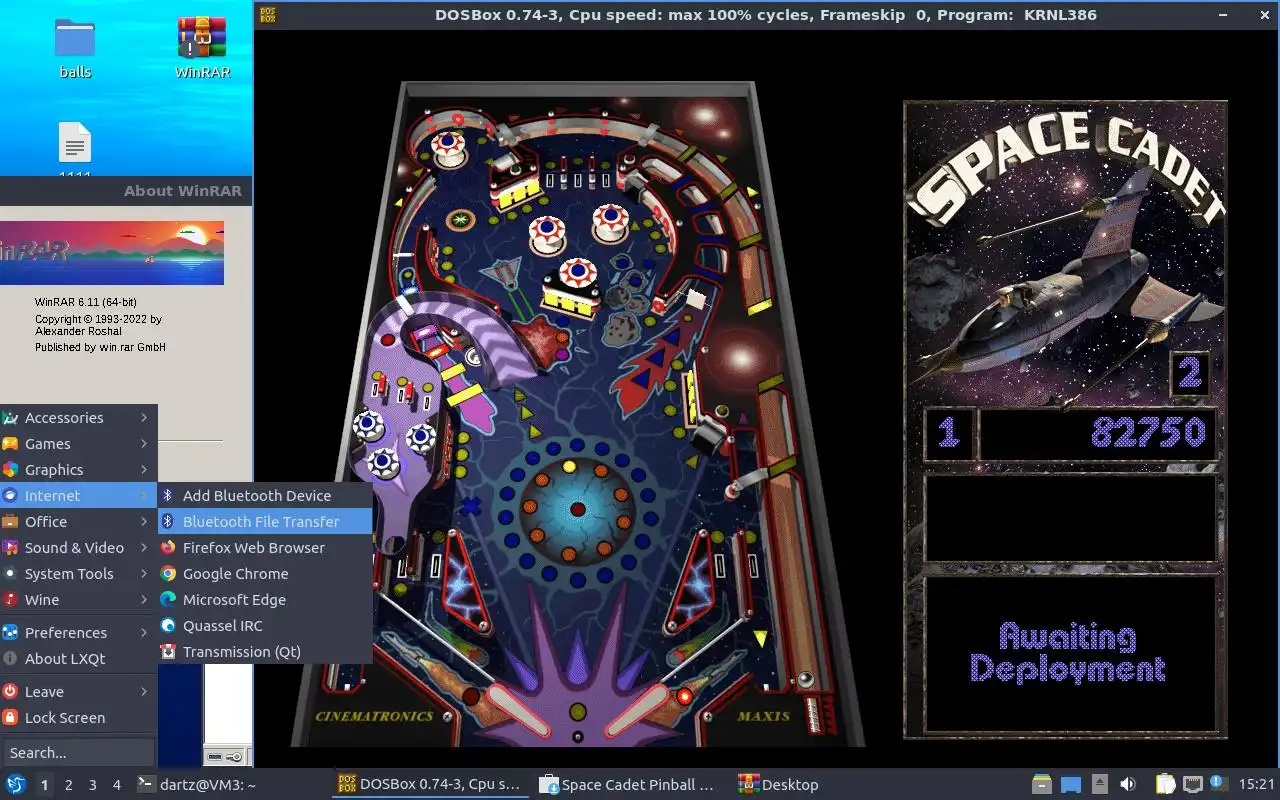Screen dimensions: 1280x800
Task: Activate the WinRAR Desktop taskbar button
Action: point(830,785)
